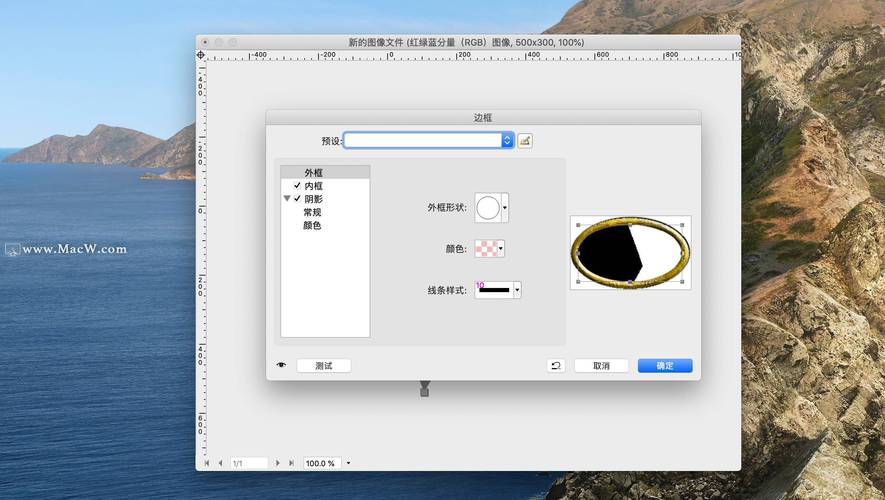Select the 颜色 item under 阴影

tap(312, 225)
